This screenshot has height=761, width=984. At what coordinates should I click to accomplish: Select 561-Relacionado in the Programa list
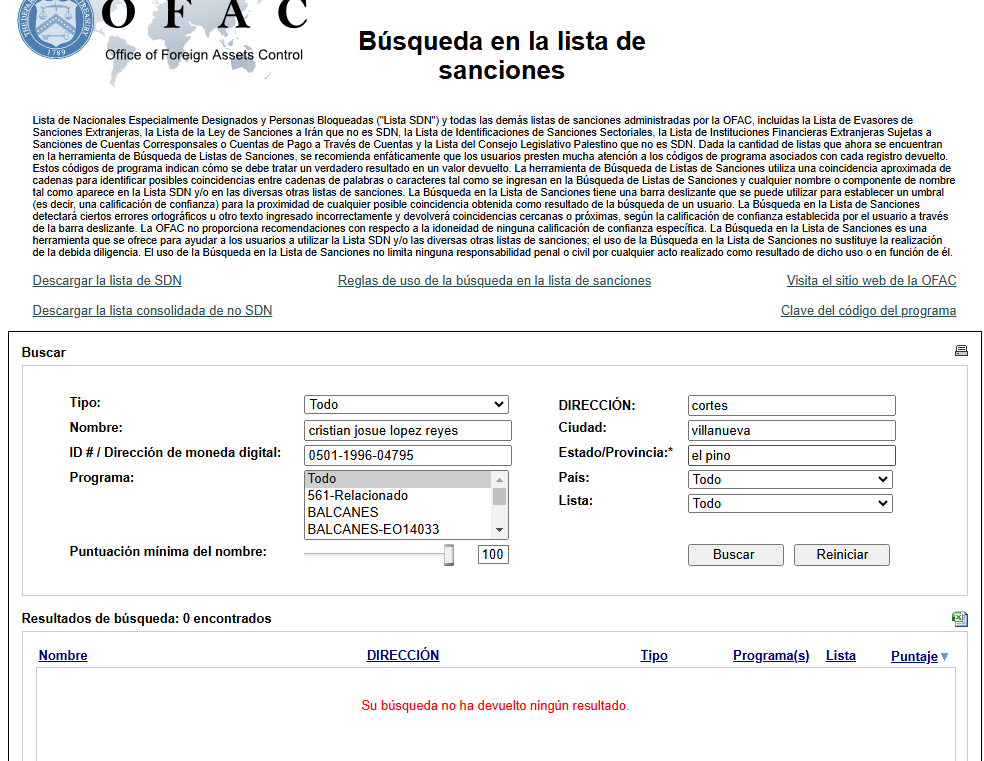(x=358, y=496)
